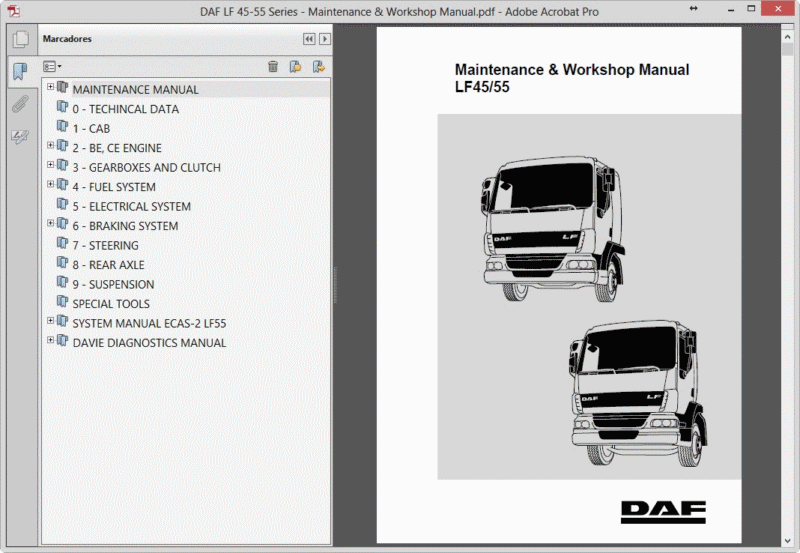Image resolution: width=800 pixels, height=553 pixels.
Task: Open the Page Thumbnails panel icon
Action: click(x=21, y=39)
